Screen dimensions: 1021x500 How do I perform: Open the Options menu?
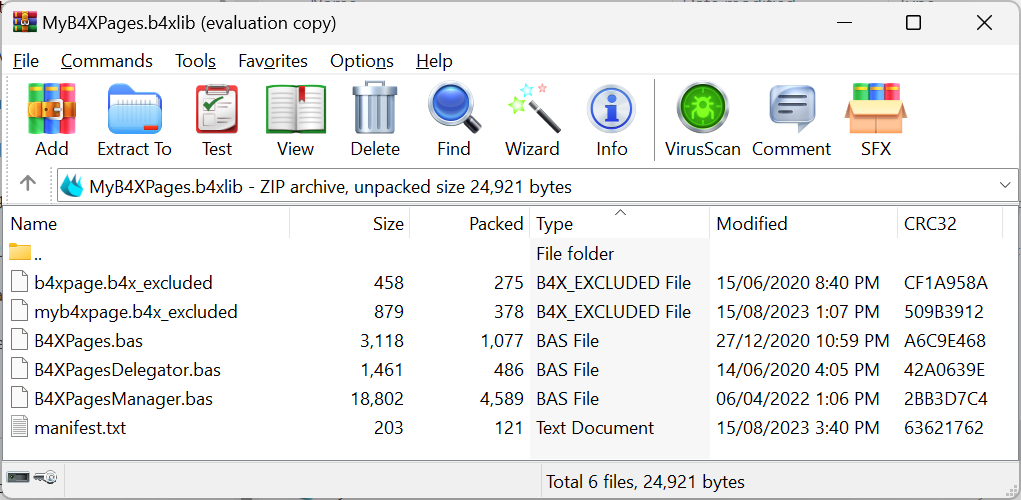pyautogui.click(x=361, y=61)
